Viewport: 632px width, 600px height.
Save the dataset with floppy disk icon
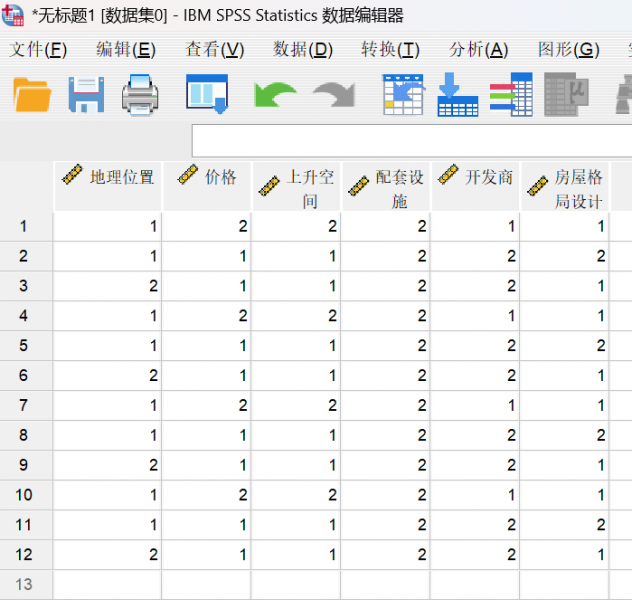pos(86,95)
